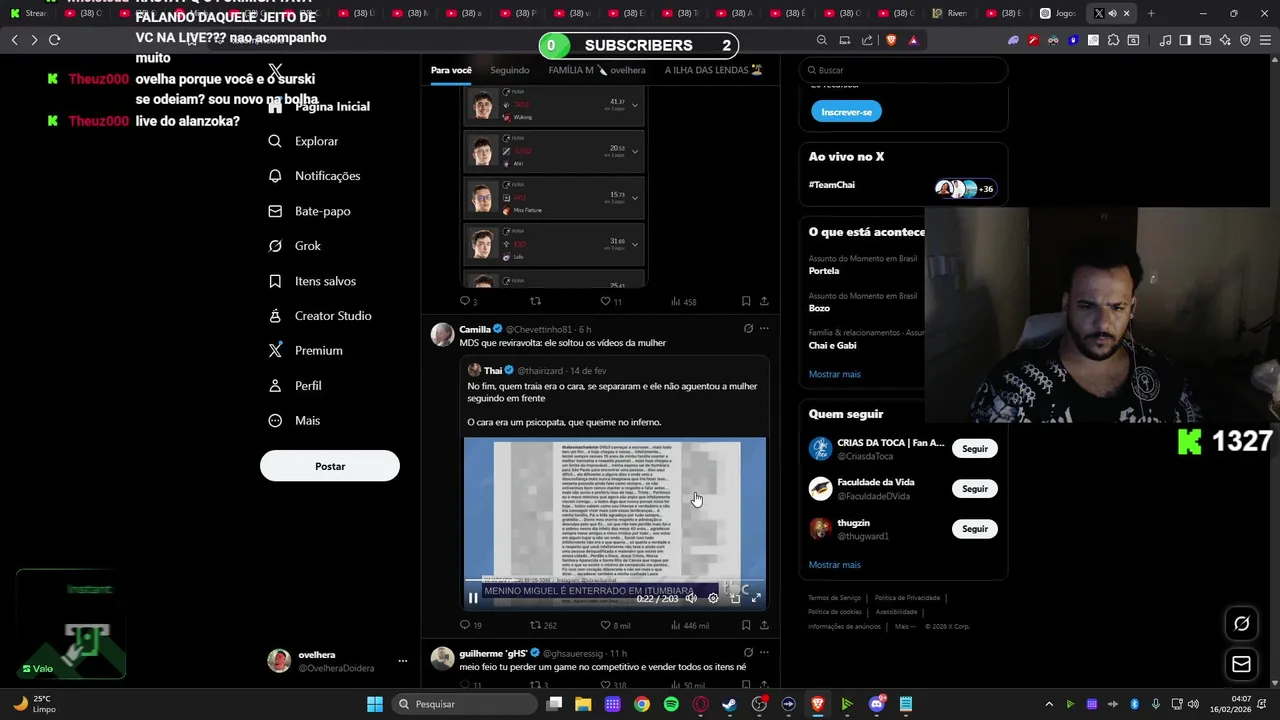This screenshot has height=720, width=1280.
Task: Like the post with 11 likes
Action: pos(611,301)
